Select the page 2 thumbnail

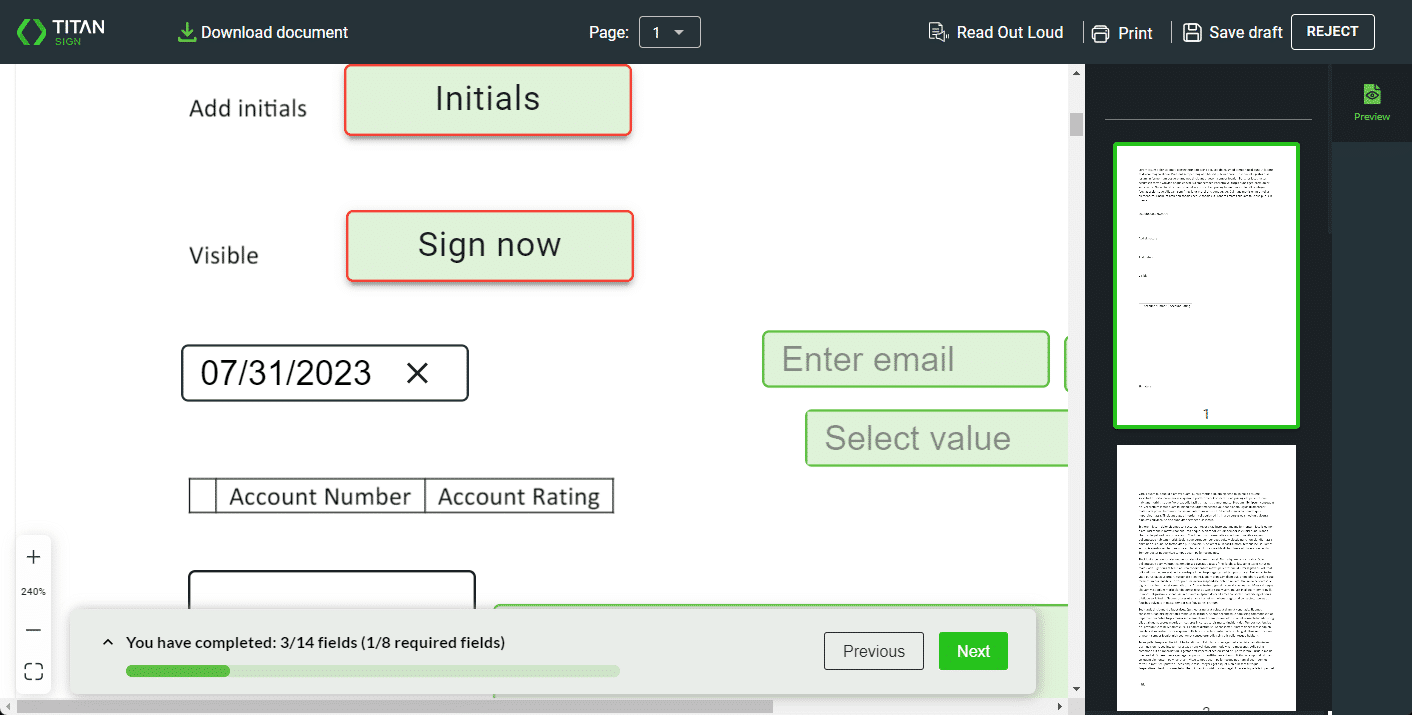tap(1206, 577)
